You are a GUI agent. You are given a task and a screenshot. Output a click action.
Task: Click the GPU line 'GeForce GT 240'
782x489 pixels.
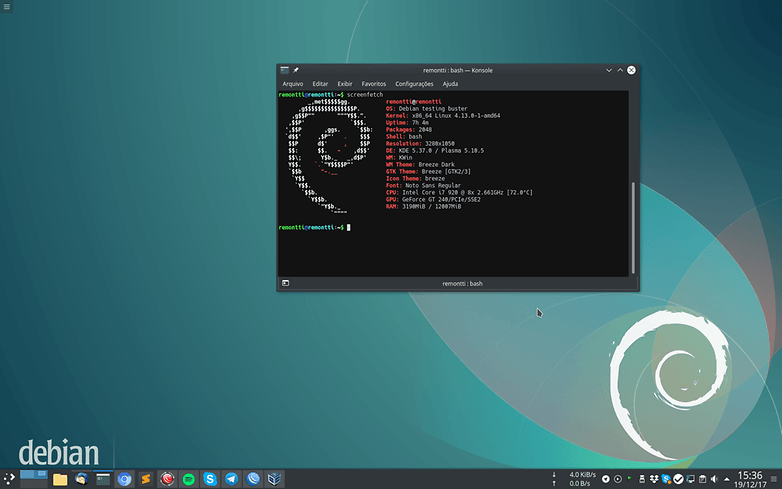[x=433, y=199]
